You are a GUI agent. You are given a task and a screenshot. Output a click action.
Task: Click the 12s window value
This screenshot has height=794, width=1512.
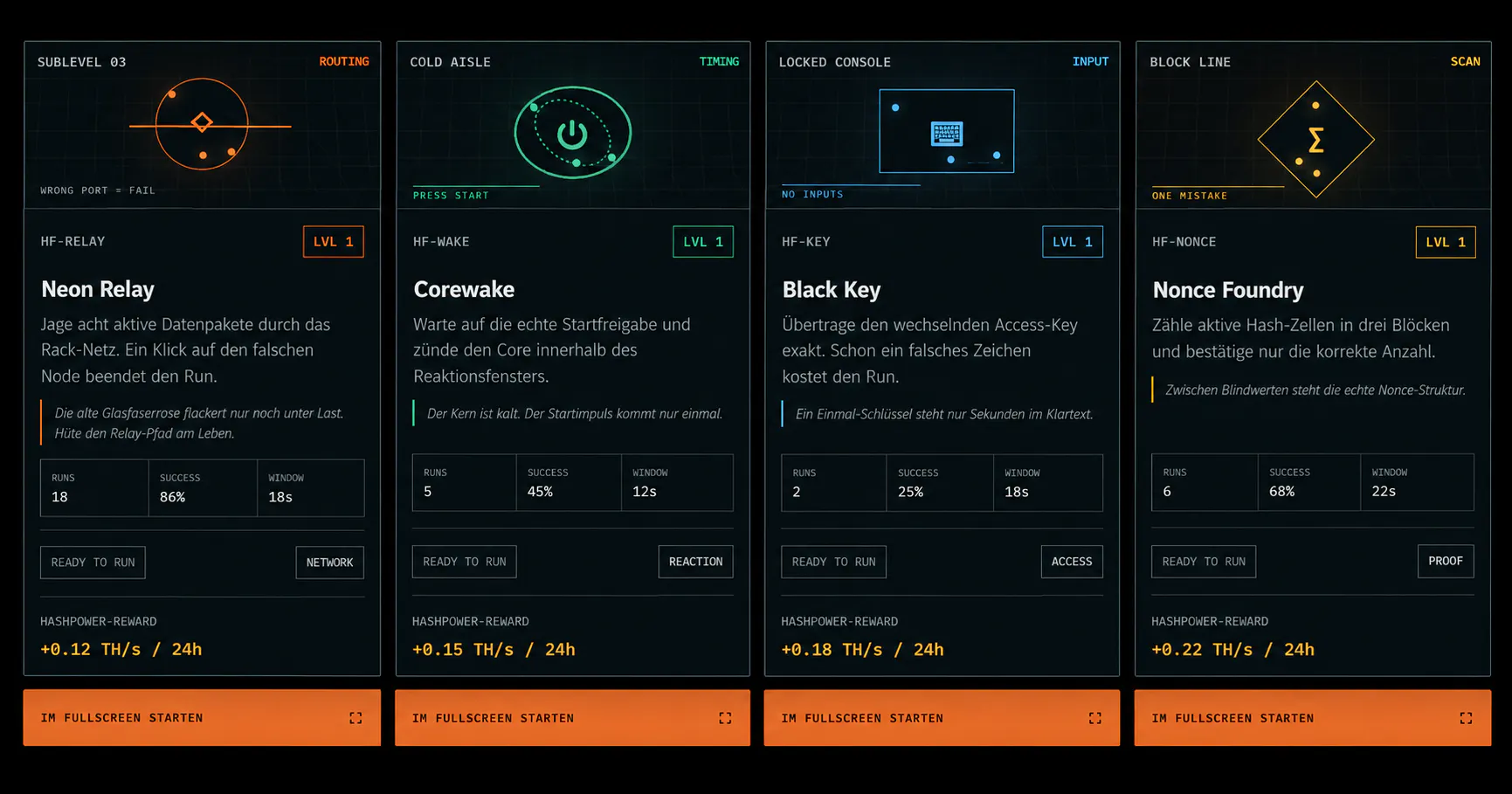[645, 492]
